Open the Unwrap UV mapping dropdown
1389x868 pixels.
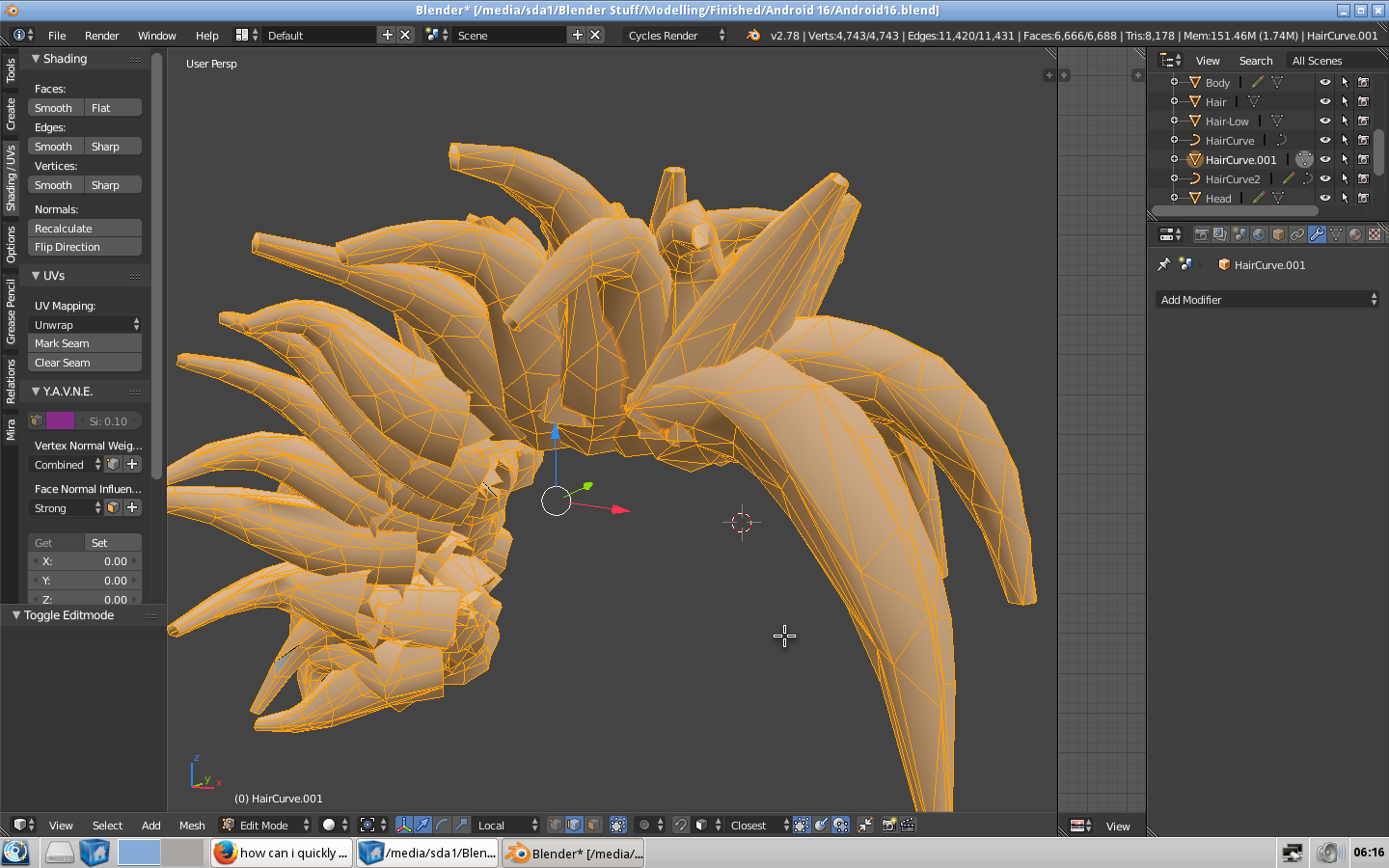coord(85,324)
